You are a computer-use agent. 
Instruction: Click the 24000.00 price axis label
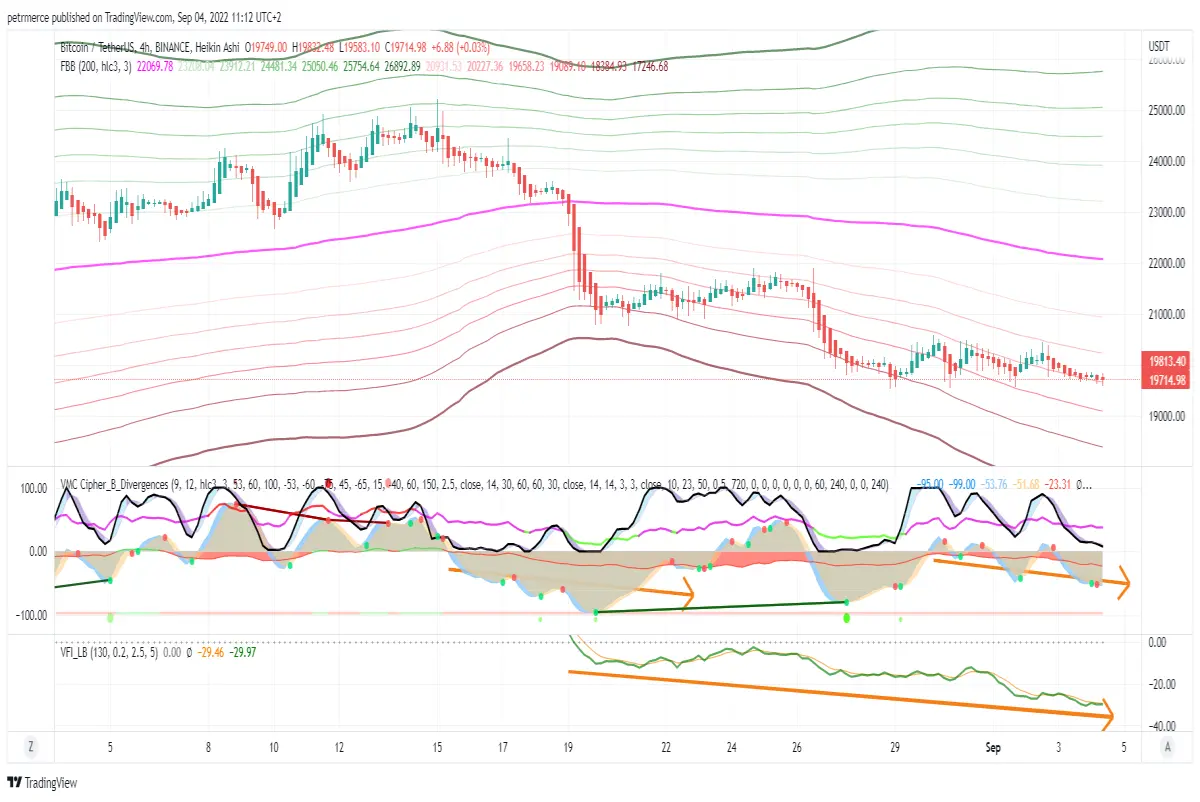pyautogui.click(x=1166, y=161)
